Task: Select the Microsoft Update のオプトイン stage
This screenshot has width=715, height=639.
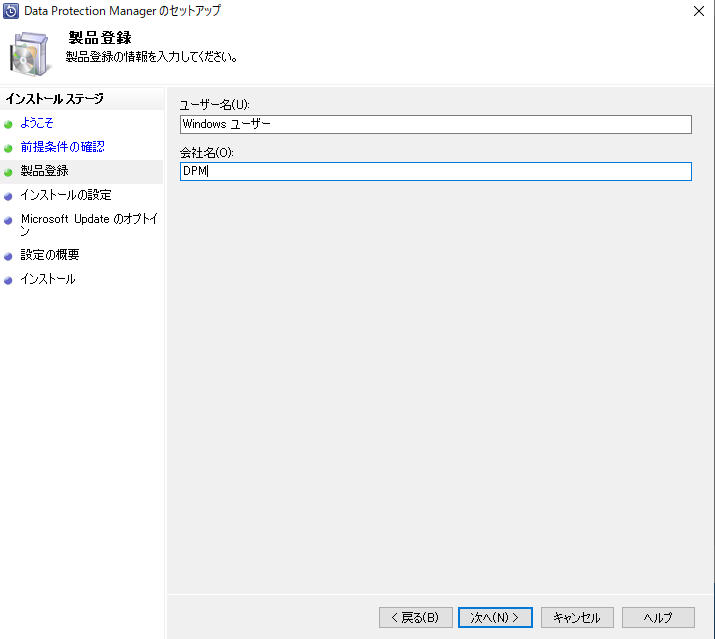Action: coord(89,224)
